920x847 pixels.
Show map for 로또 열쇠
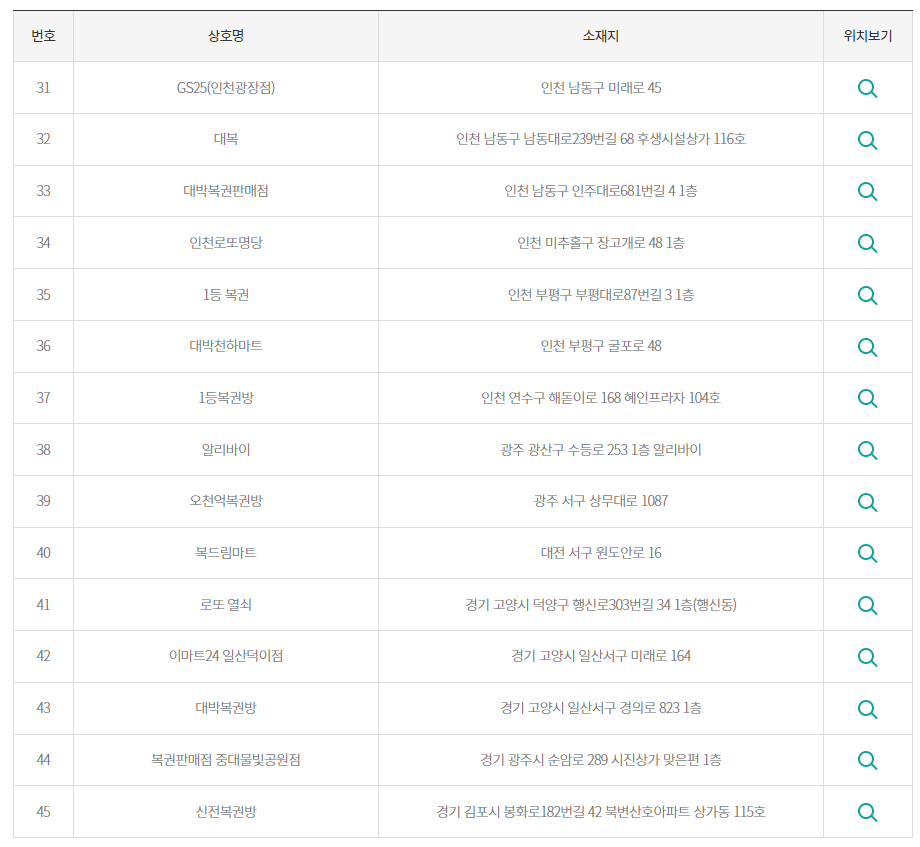click(x=867, y=605)
